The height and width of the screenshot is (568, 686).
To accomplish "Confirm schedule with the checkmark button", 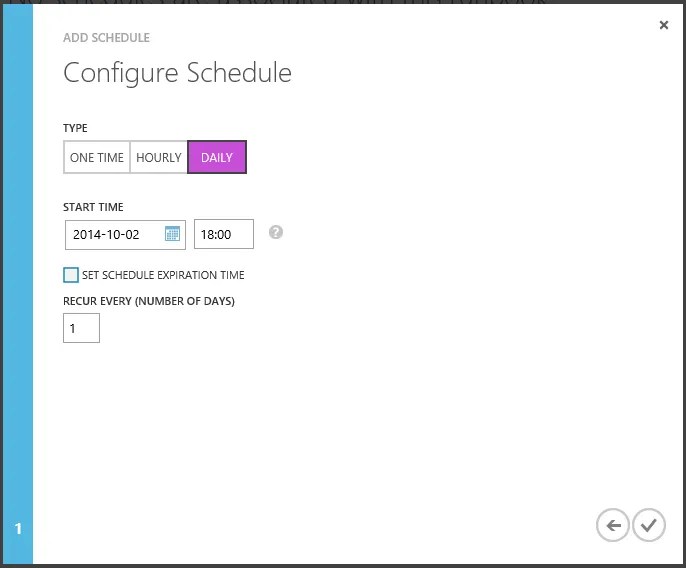I will click(x=649, y=525).
